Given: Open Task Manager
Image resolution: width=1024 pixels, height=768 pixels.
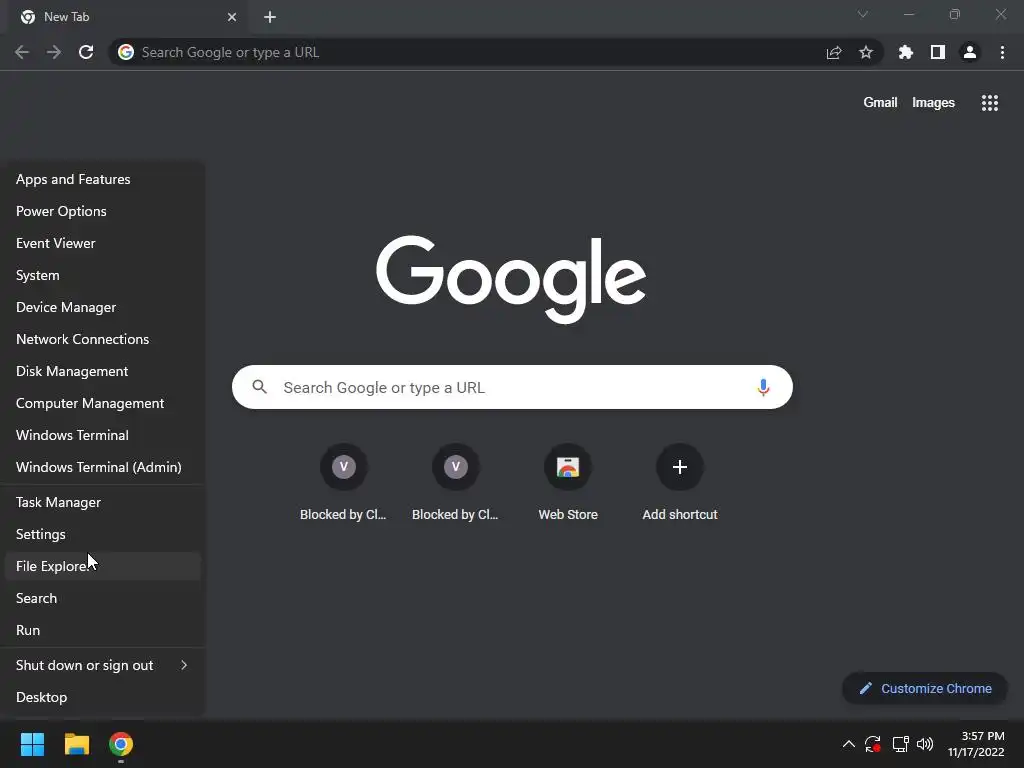Looking at the screenshot, I should [x=103, y=502].
